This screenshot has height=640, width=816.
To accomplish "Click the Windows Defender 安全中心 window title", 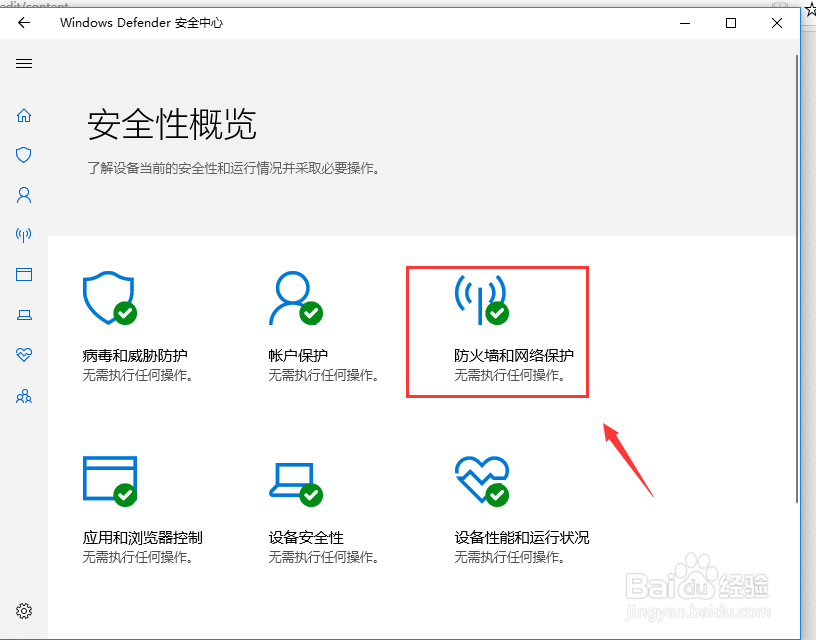I will click(x=142, y=22).
